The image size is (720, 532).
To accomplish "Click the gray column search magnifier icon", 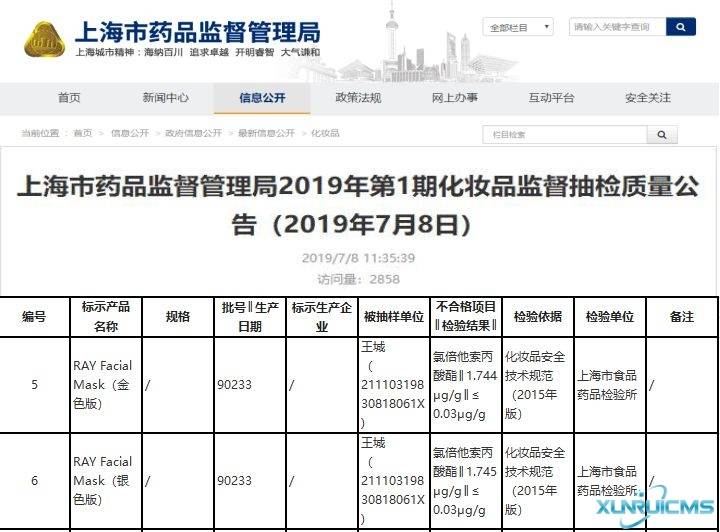I will click(661, 134).
